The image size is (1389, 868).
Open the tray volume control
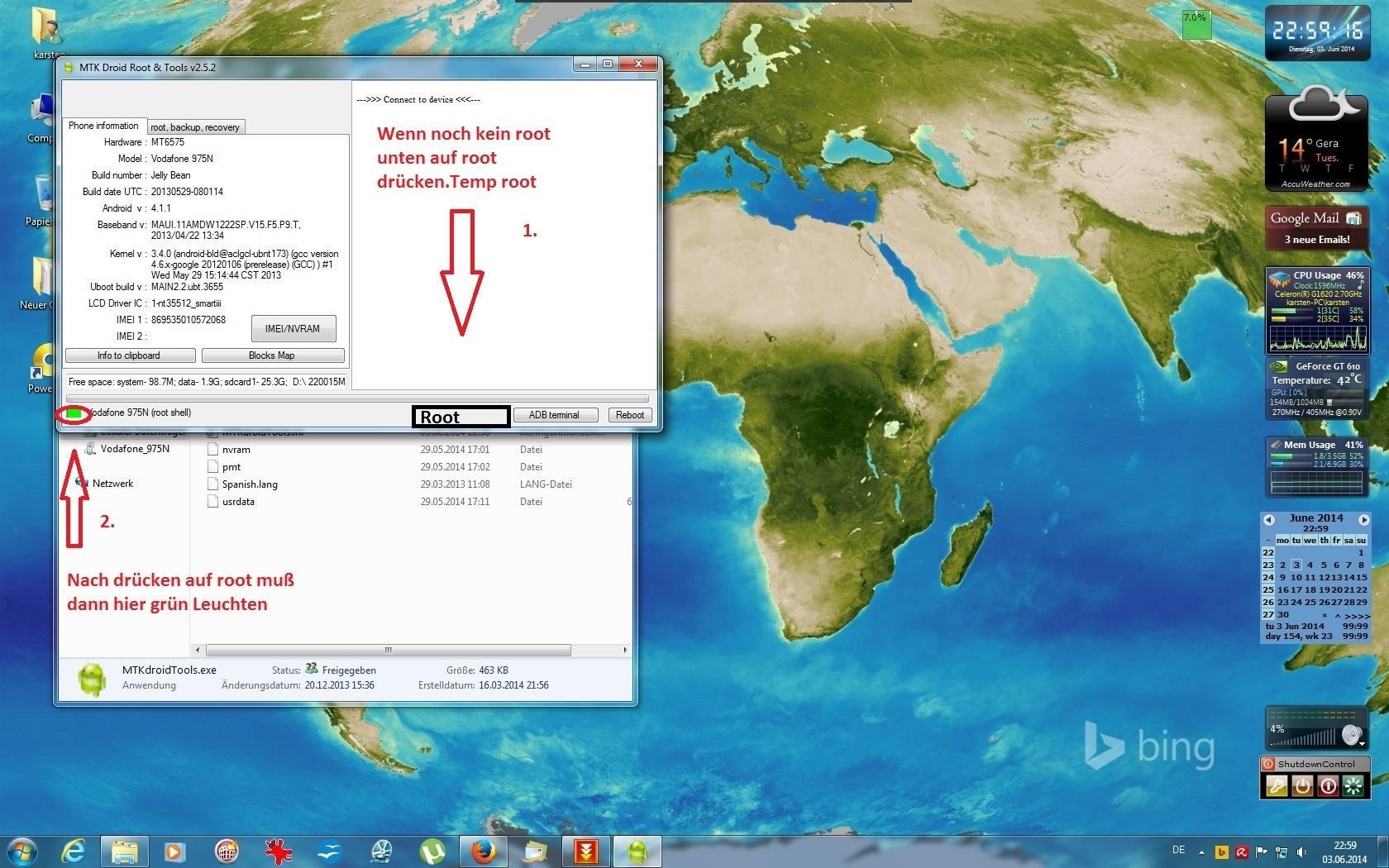click(1301, 851)
